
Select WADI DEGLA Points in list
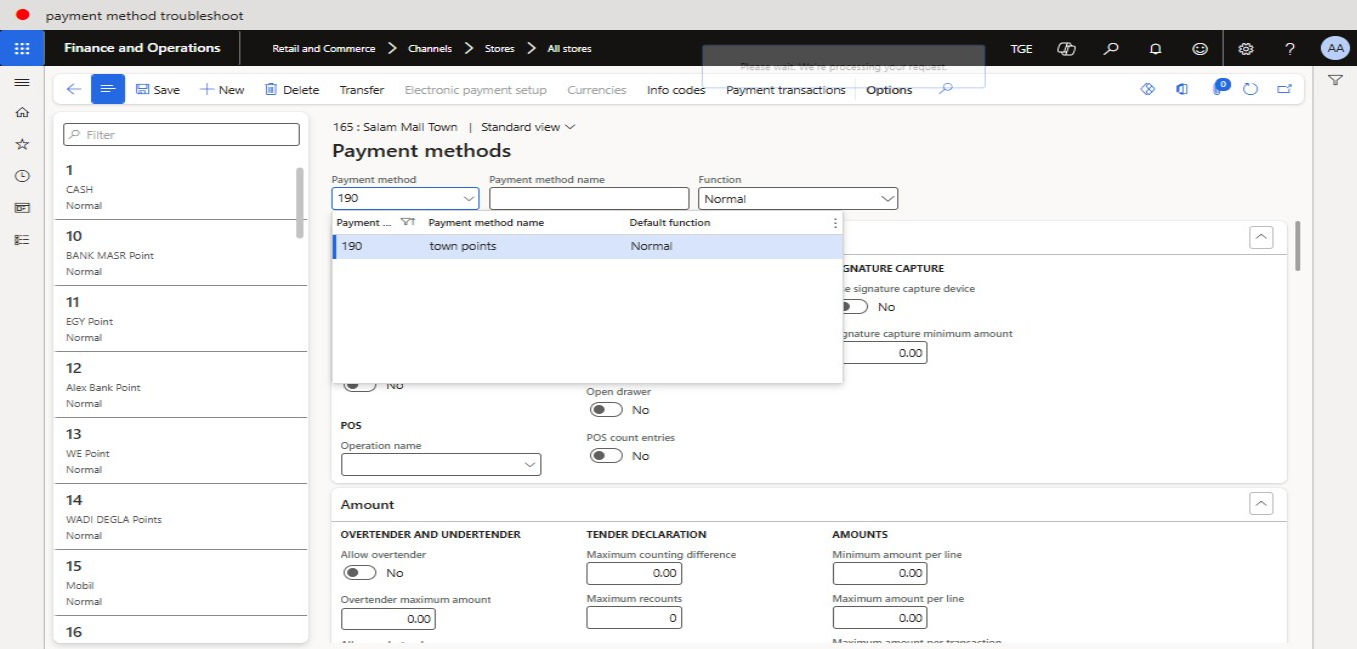pos(180,517)
